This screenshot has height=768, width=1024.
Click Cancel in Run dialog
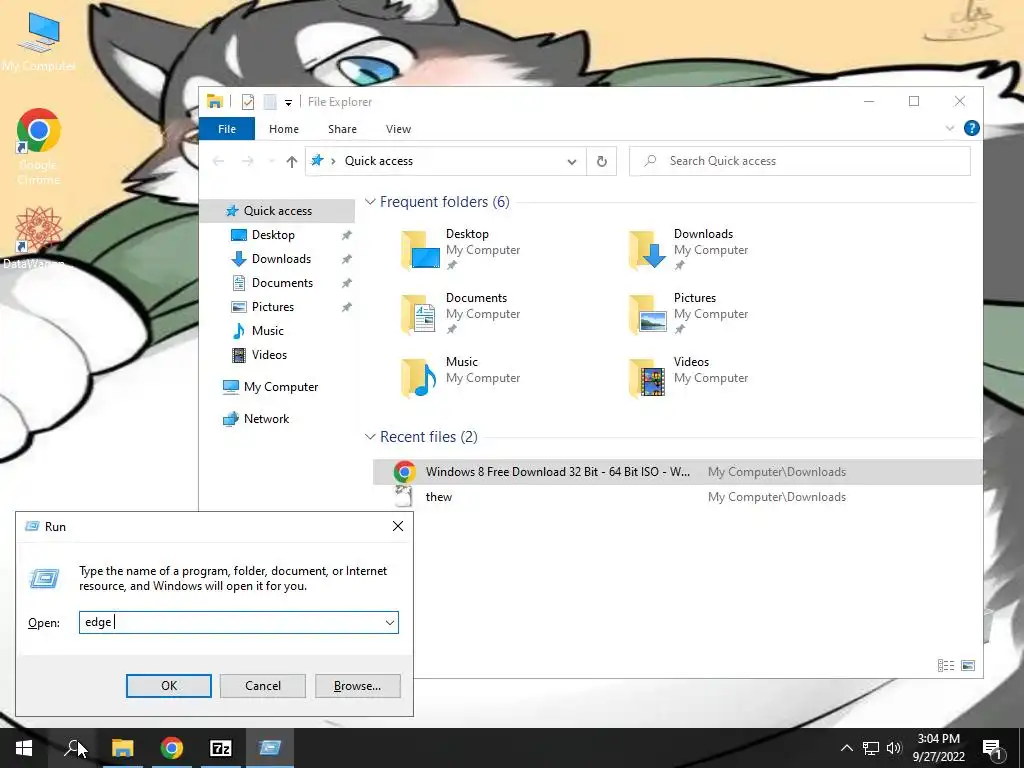tap(263, 686)
